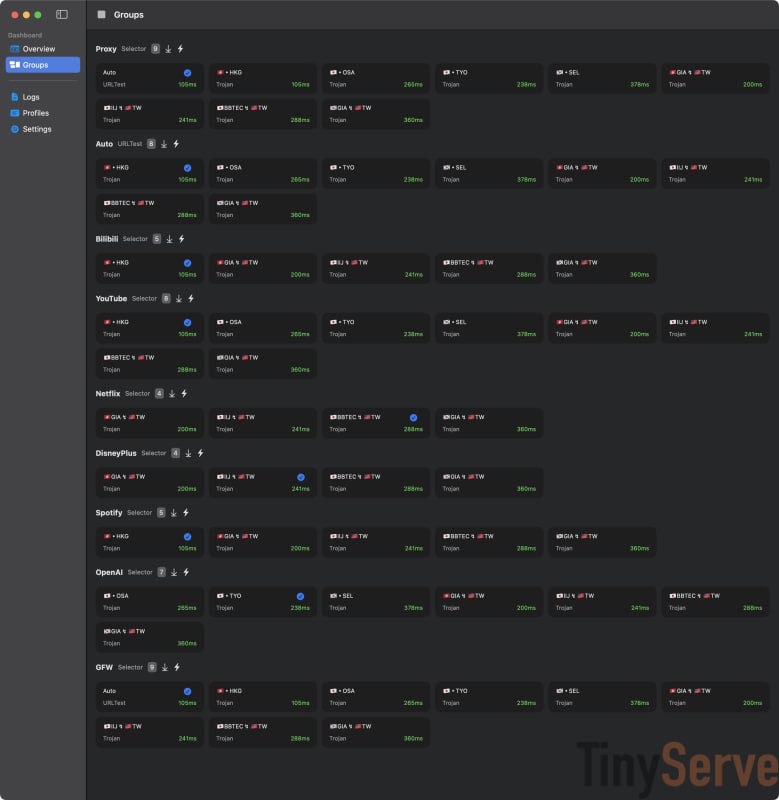This screenshot has width=779, height=800.
Task: Collapse the Proxy group with arrow icon
Action: 168,49
